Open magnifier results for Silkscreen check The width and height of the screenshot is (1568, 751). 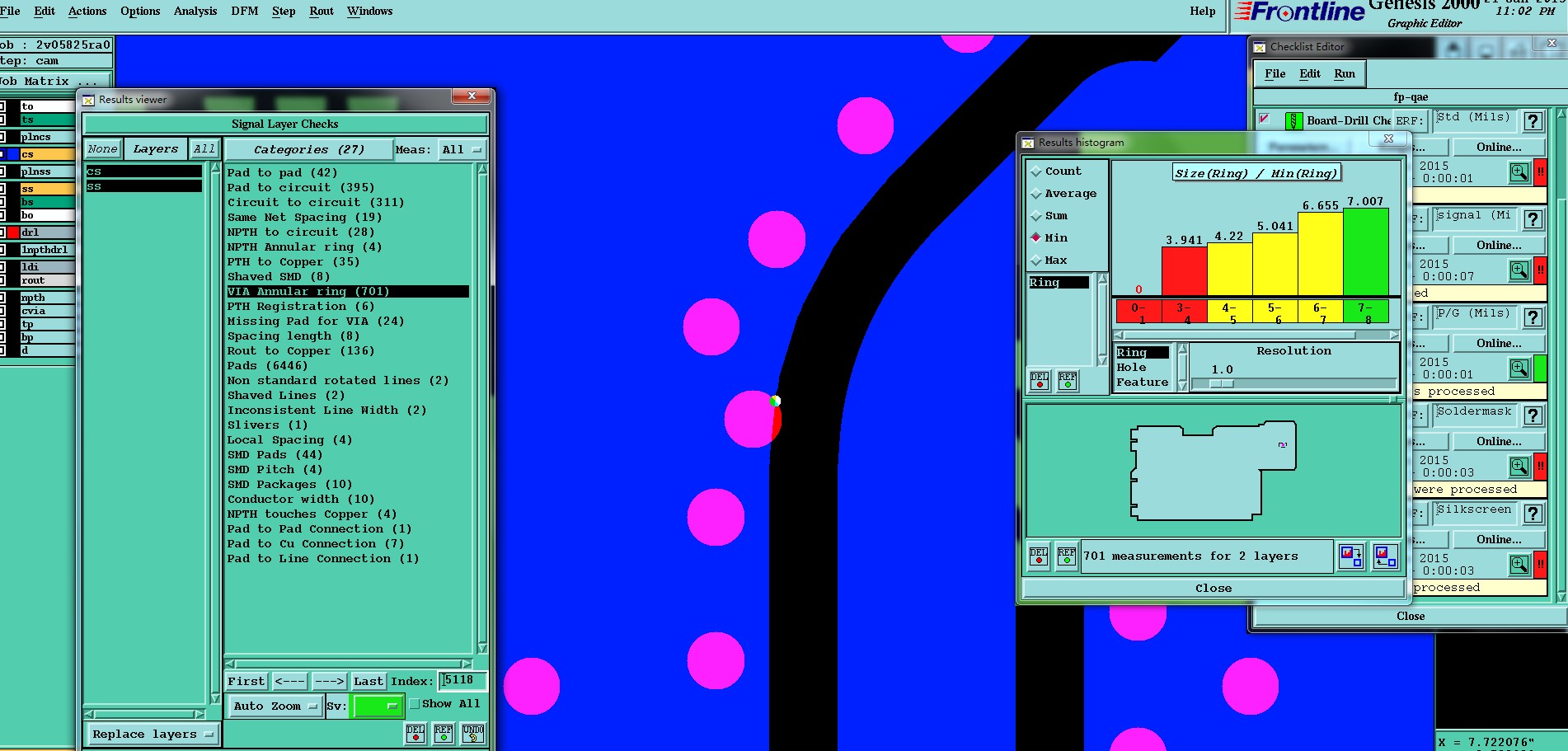pos(1519,564)
